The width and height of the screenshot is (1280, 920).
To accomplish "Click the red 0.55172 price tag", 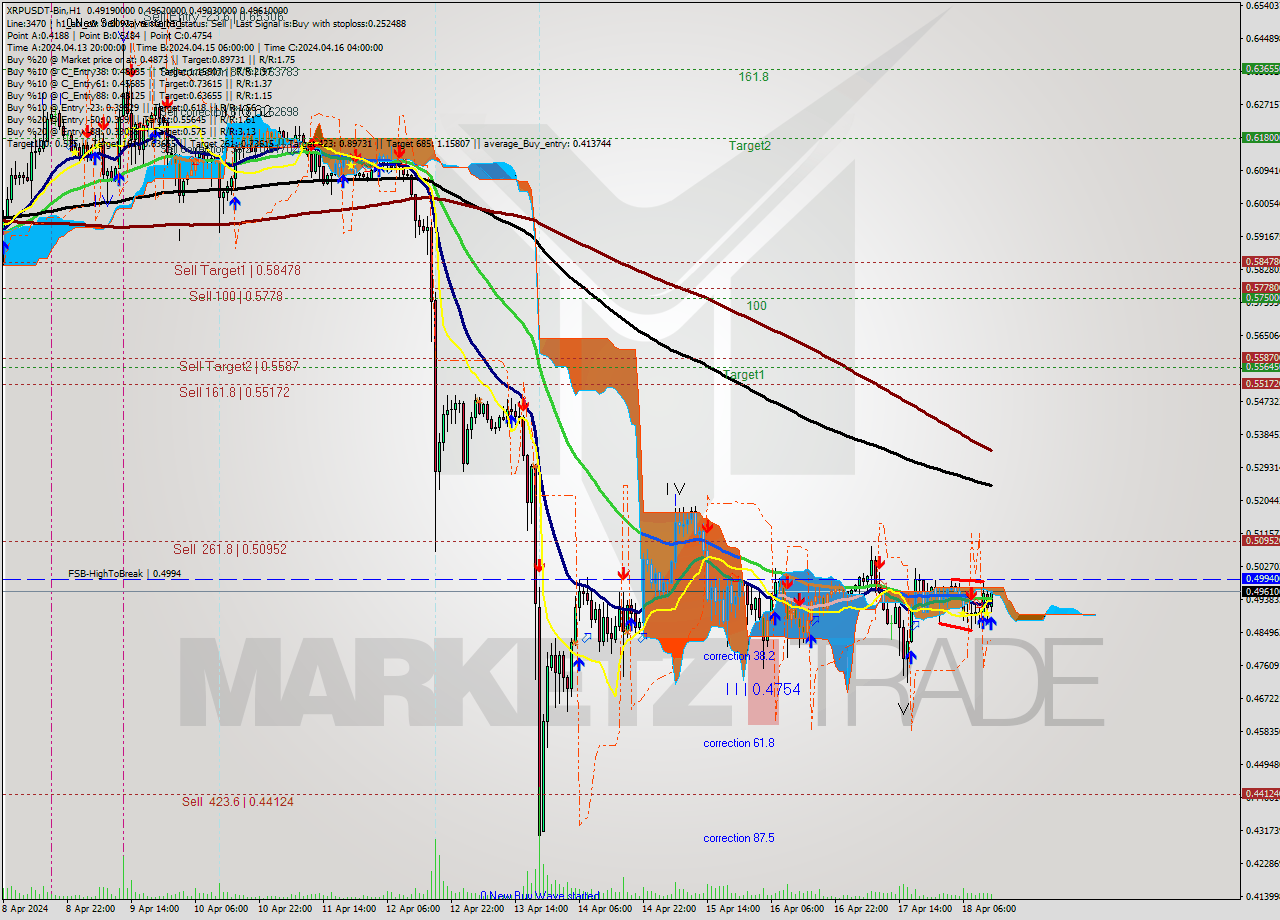I will 1260,383.
